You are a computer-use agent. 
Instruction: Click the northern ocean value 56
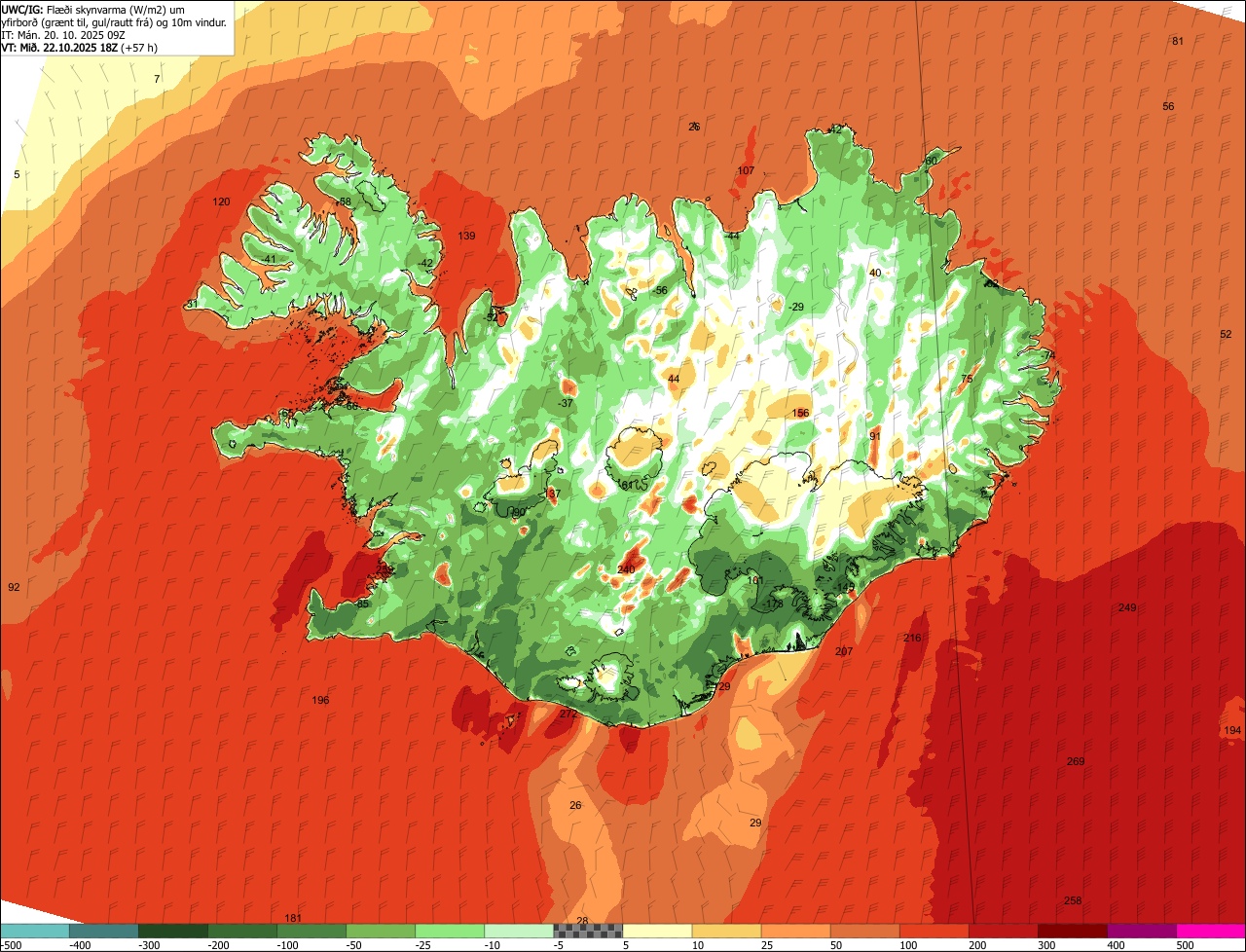click(1168, 106)
